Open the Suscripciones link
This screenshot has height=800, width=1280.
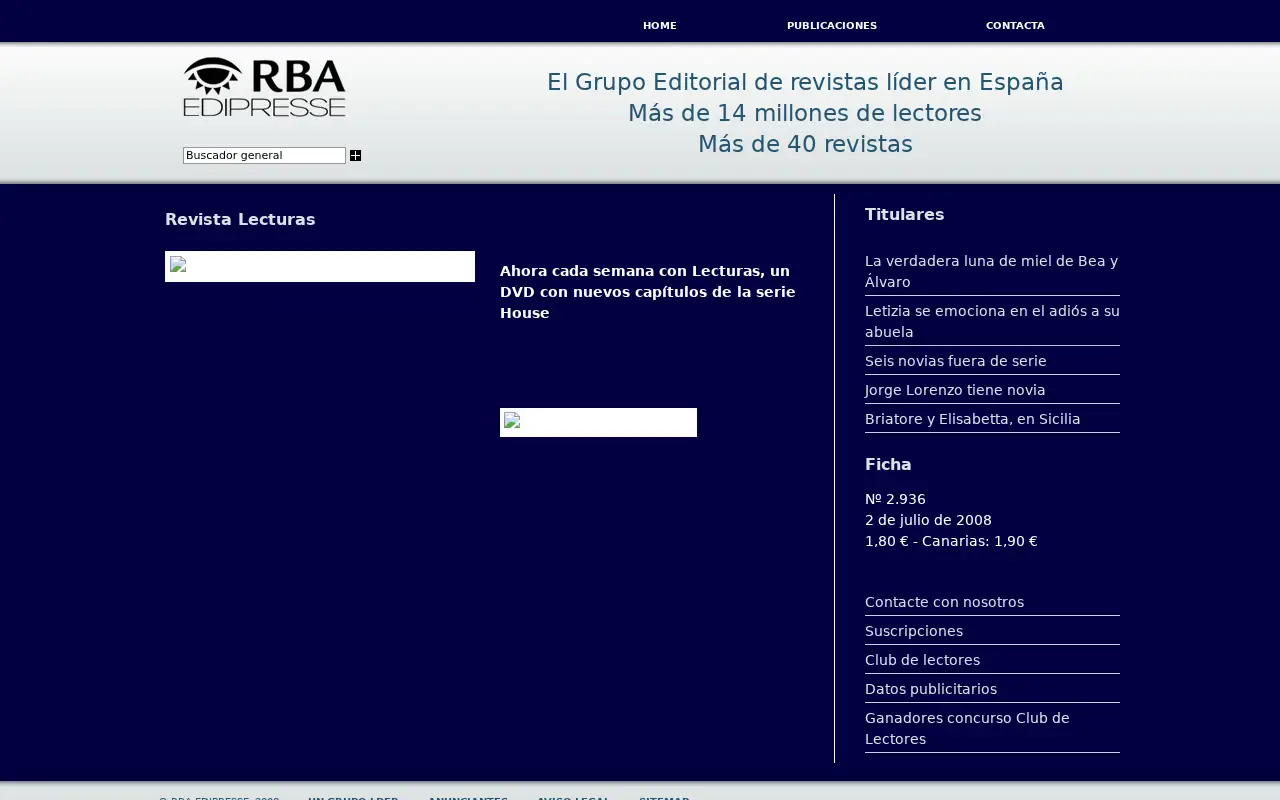pos(914,631)
